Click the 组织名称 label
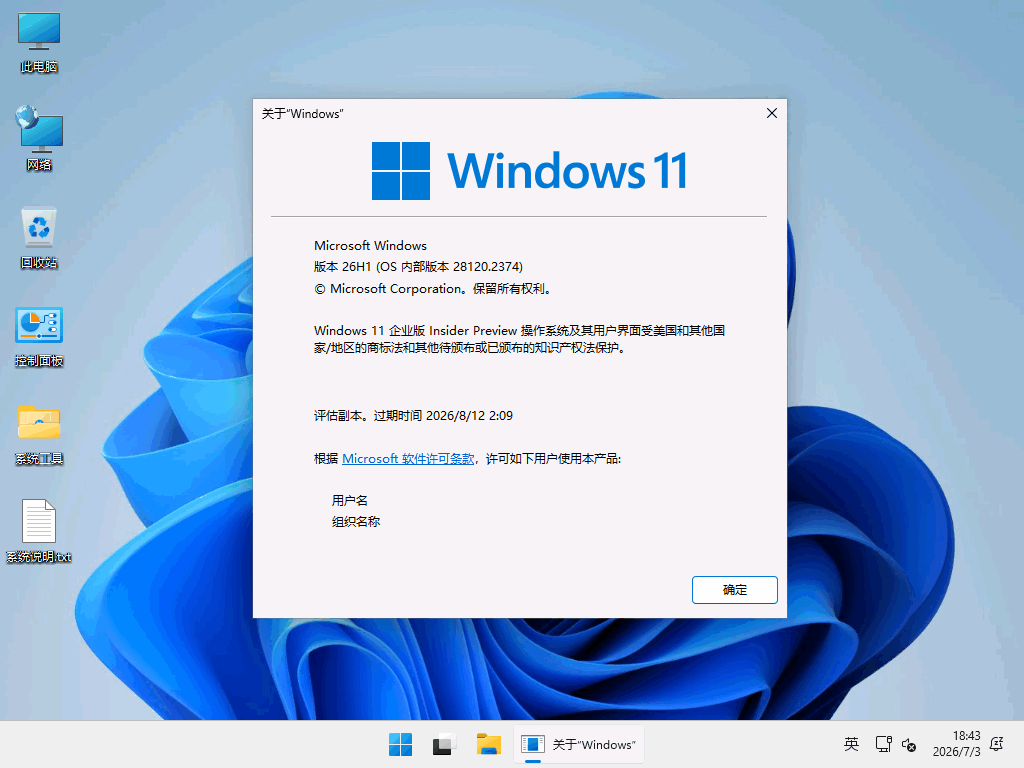1024x768 pixels. point(355,522)
